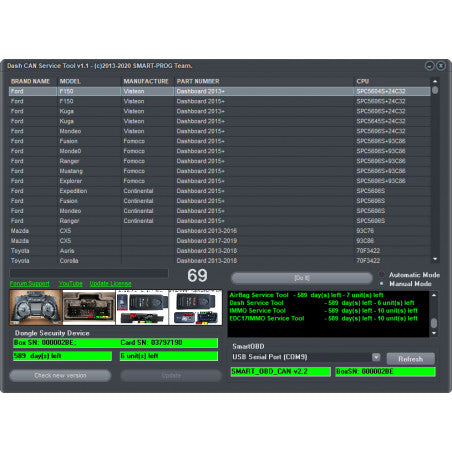The image size is (452, 452).
Task: Open the YouTube link
Action: (x=71, y=283)
